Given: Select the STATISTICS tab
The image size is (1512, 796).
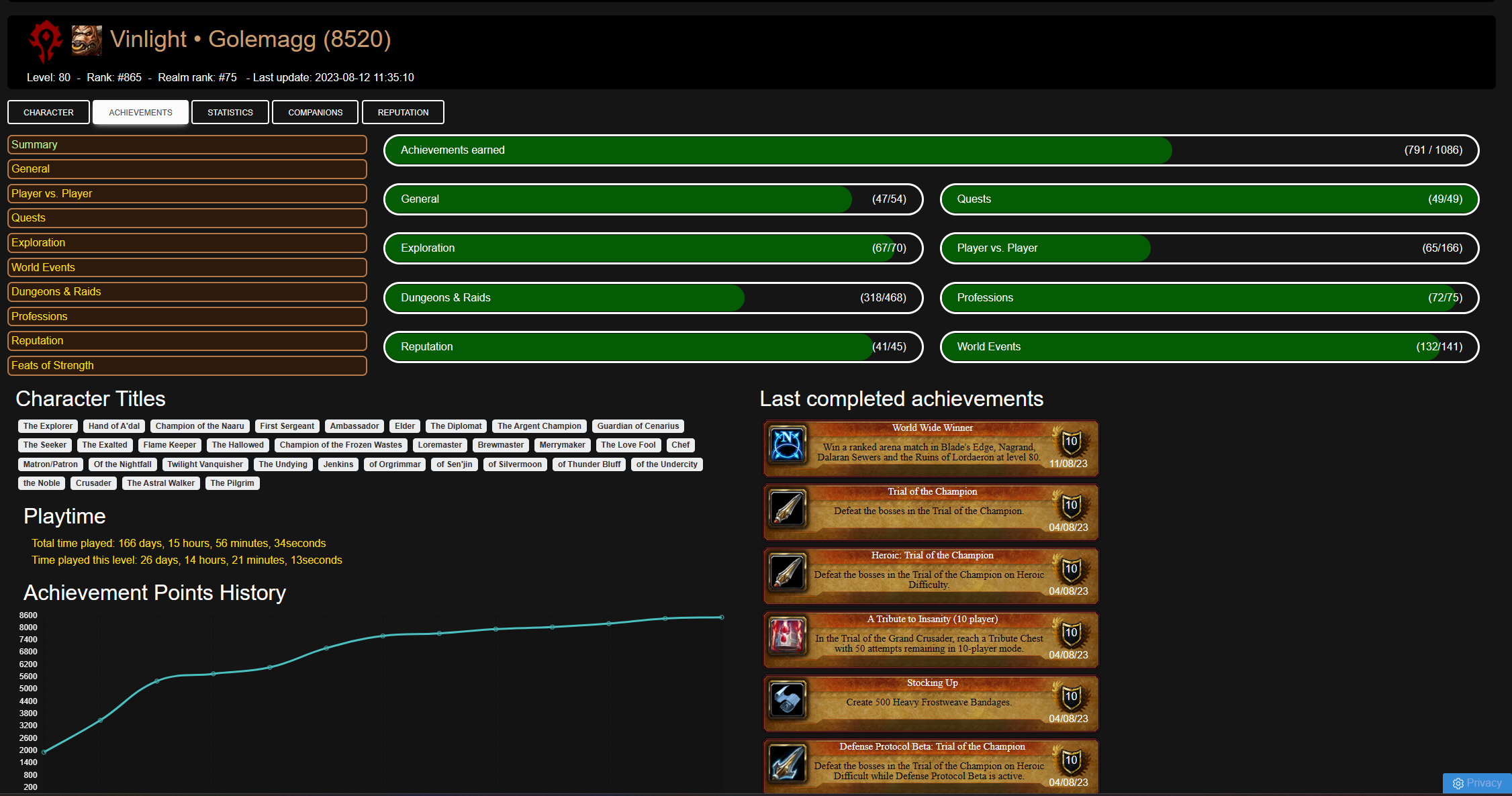Looking at the screenshot, I should (x=229, y=112).
